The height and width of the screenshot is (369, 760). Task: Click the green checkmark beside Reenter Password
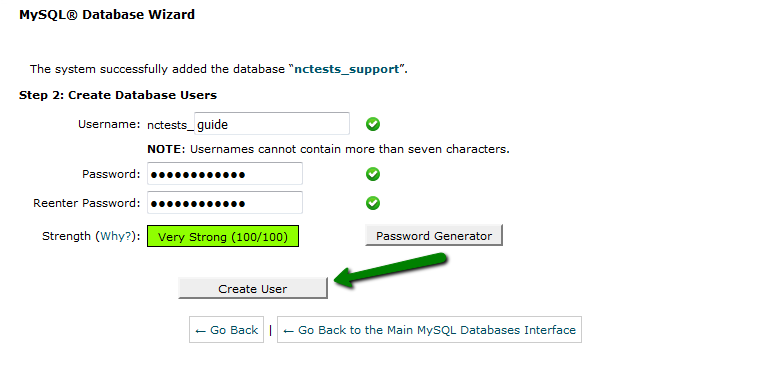(x=373, y=203)
